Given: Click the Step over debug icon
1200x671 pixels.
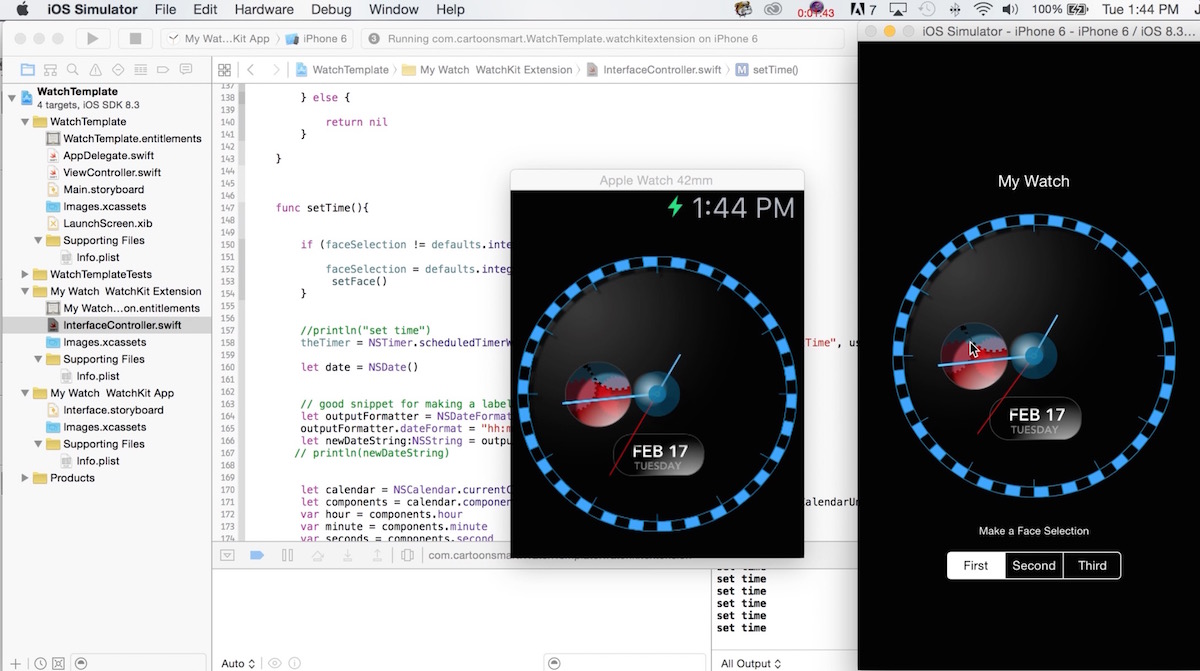Looking at the screenshot, I should [x=318, y=555].
